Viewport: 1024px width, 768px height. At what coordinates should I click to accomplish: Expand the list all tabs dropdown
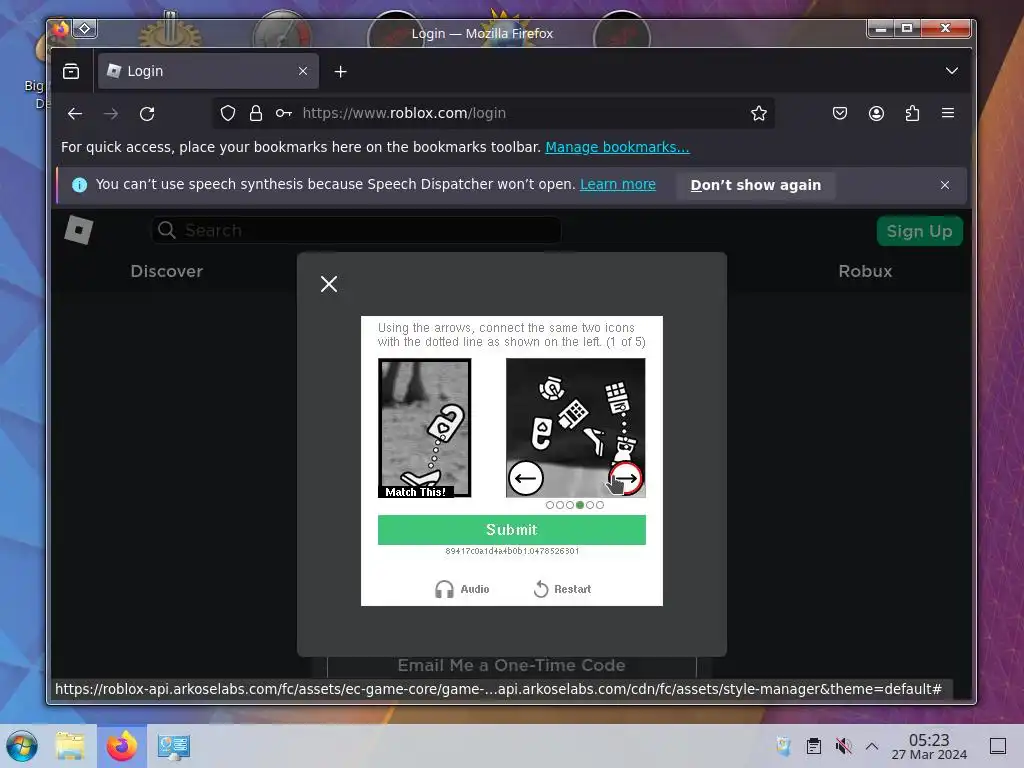(x=952, y=71)
